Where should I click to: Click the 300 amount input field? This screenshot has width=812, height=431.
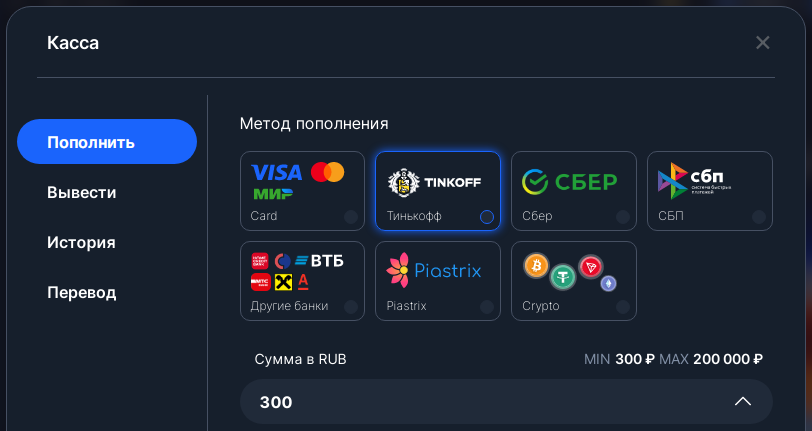pos(506,401)
